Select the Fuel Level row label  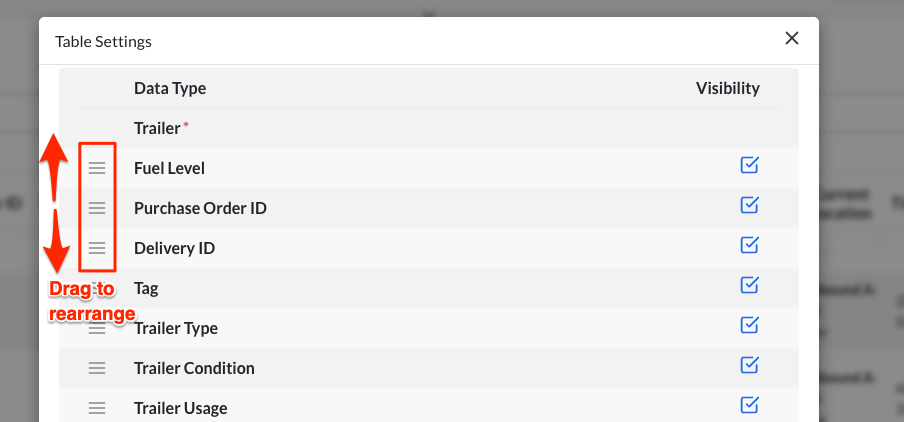point(169,168)
